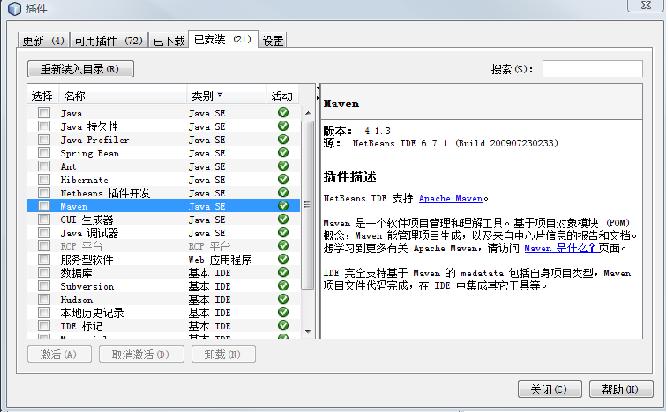Click the green check icon for Spring Bean
Screen dimensions: 668x412
(283, 153)
